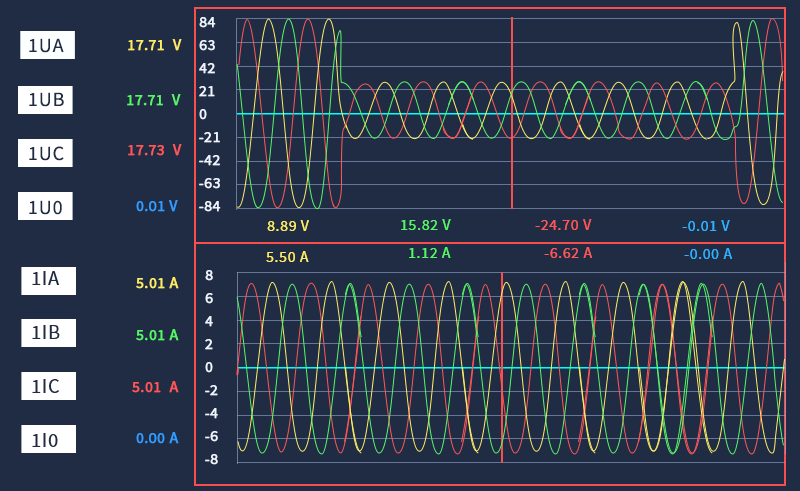800x491 pixels.
Task: Click the instantaneous reading 8.89 V
Action: [x=288, y=226]
